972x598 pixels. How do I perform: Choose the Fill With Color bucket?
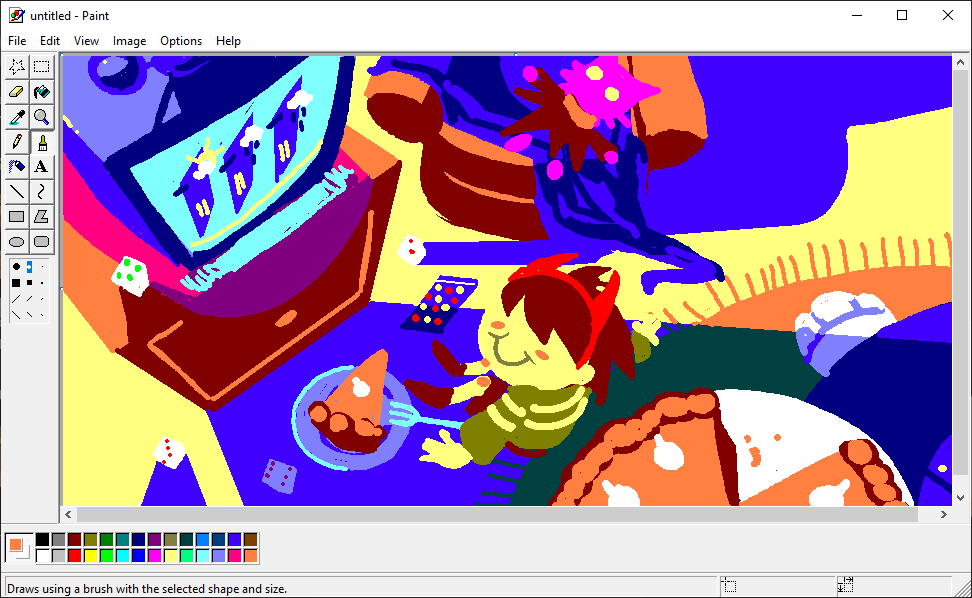coord(42,92)
